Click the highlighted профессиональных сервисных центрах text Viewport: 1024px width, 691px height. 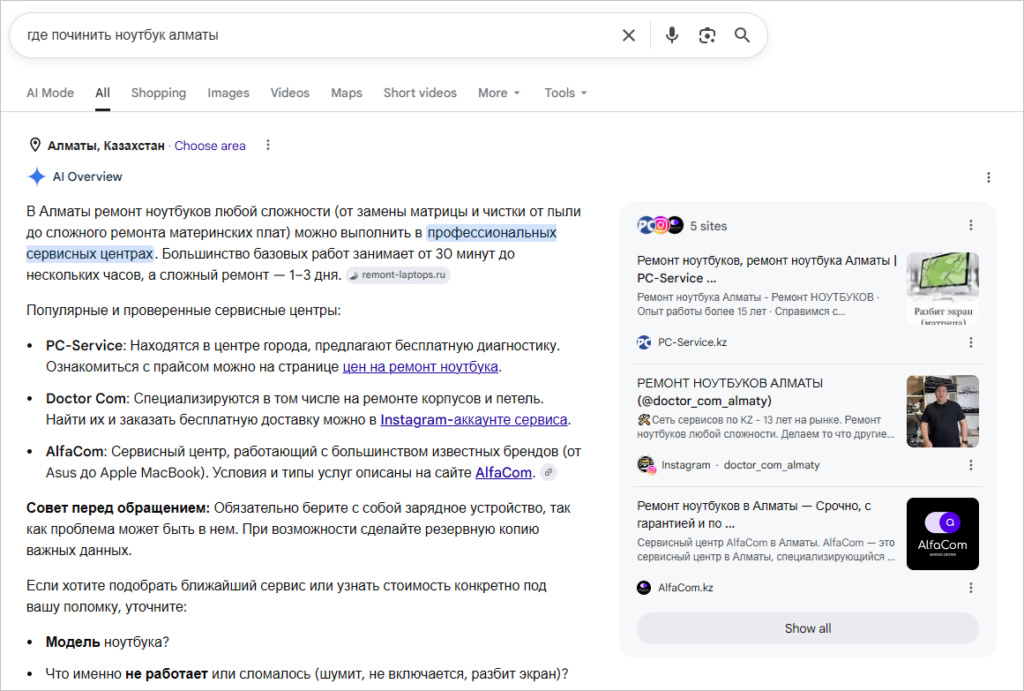pyautogui.click(x=291, y=243)
